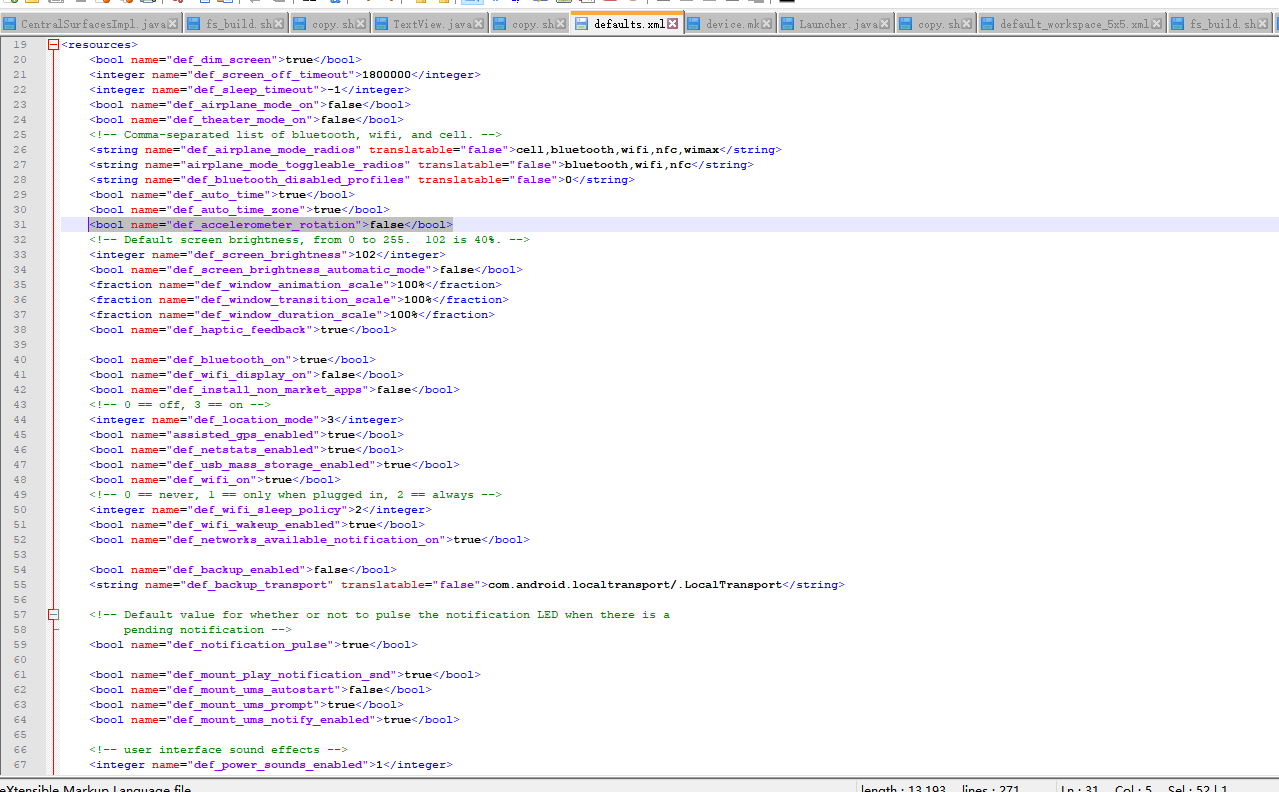The height and width of the screenshot is (792, 1279).
Task: Click the def_power_sounds_enabled line
Action: (270, 765)
